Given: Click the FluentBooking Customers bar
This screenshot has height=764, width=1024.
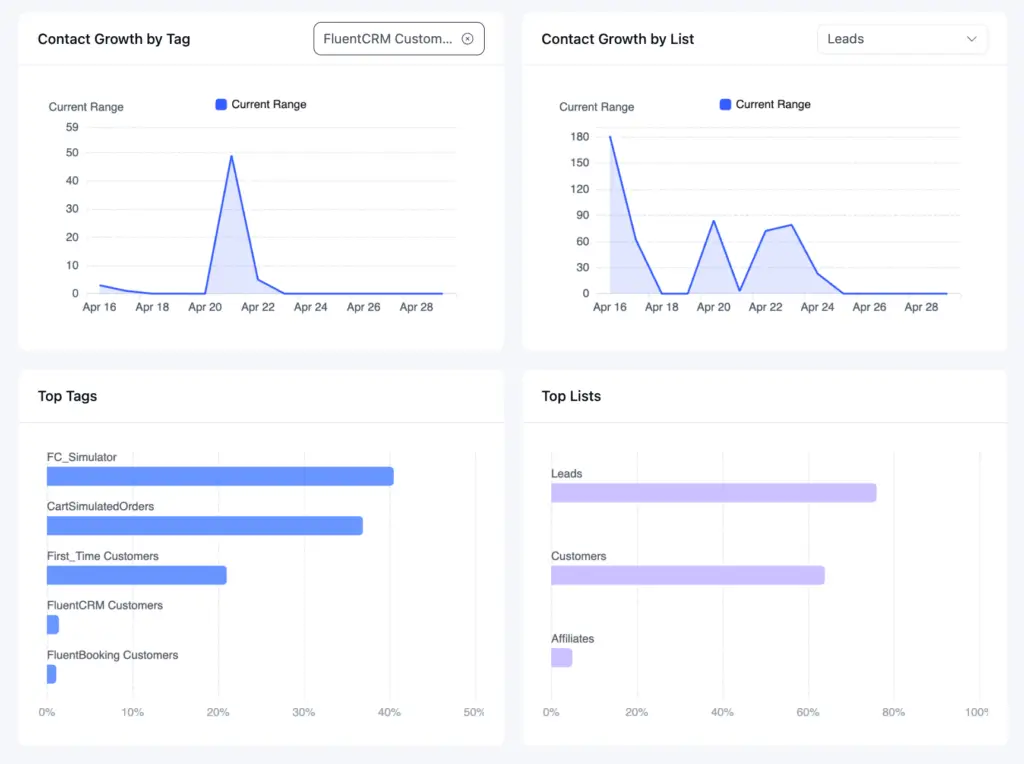Looking at the screenshot, I should (x=52, y=674).
